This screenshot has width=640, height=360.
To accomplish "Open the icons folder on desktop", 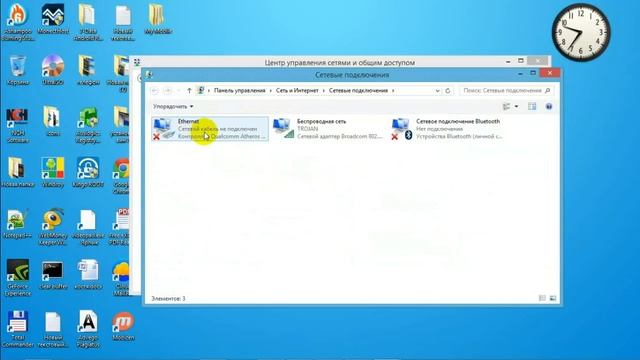I will pos(53,121).
